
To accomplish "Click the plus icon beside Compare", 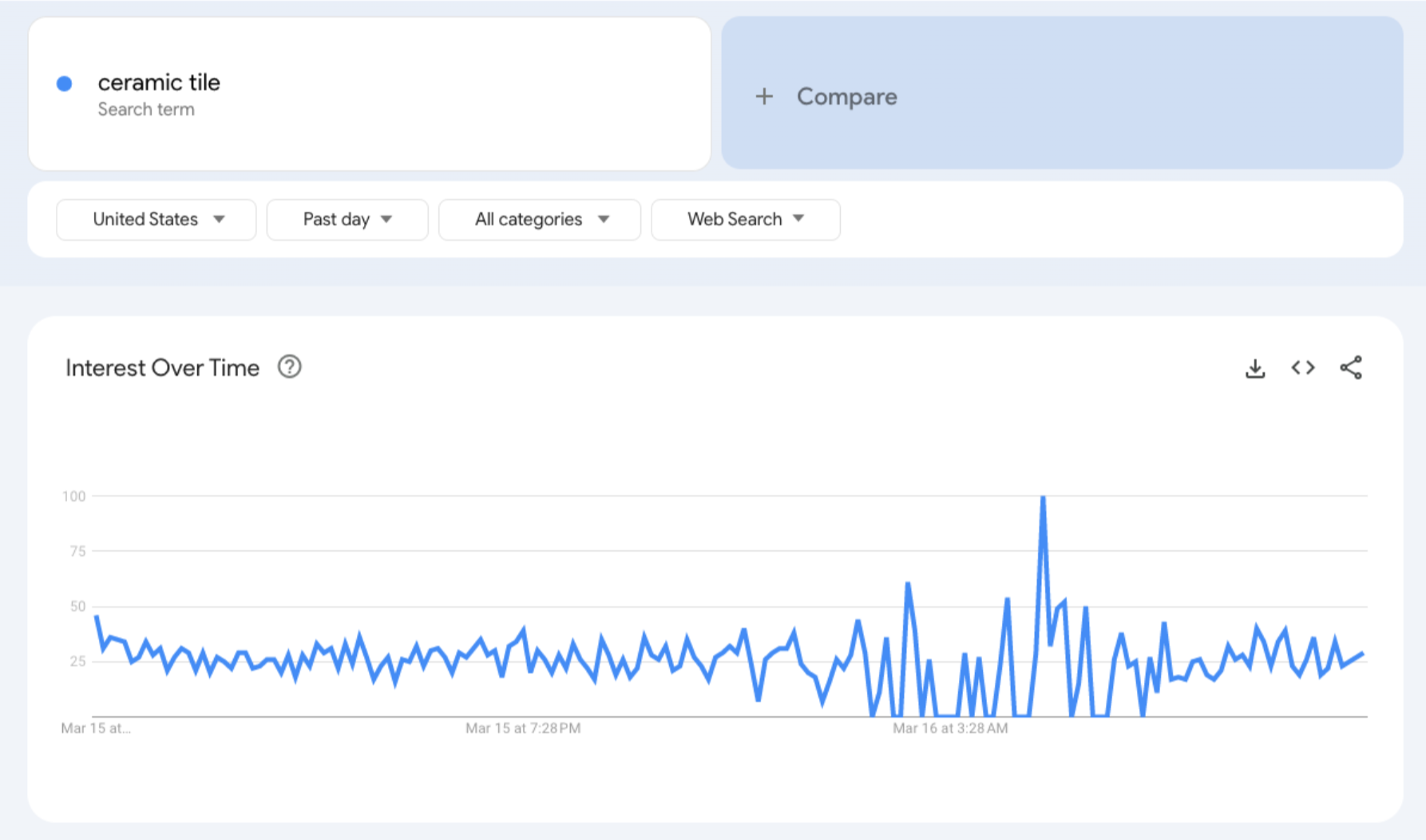I will [x=764, y=97].
